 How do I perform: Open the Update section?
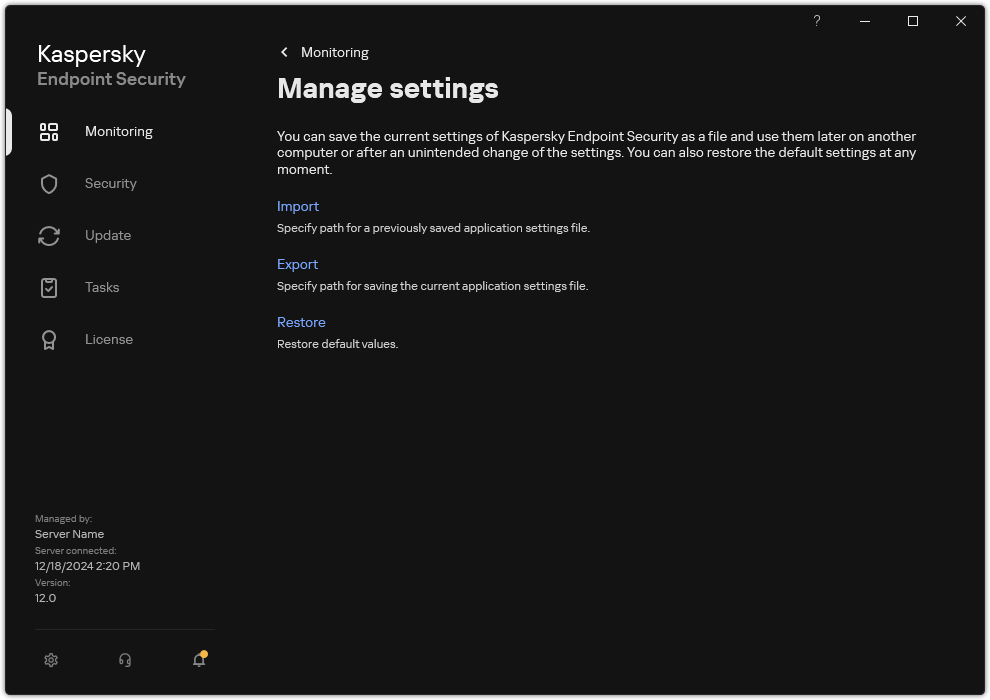107,235
